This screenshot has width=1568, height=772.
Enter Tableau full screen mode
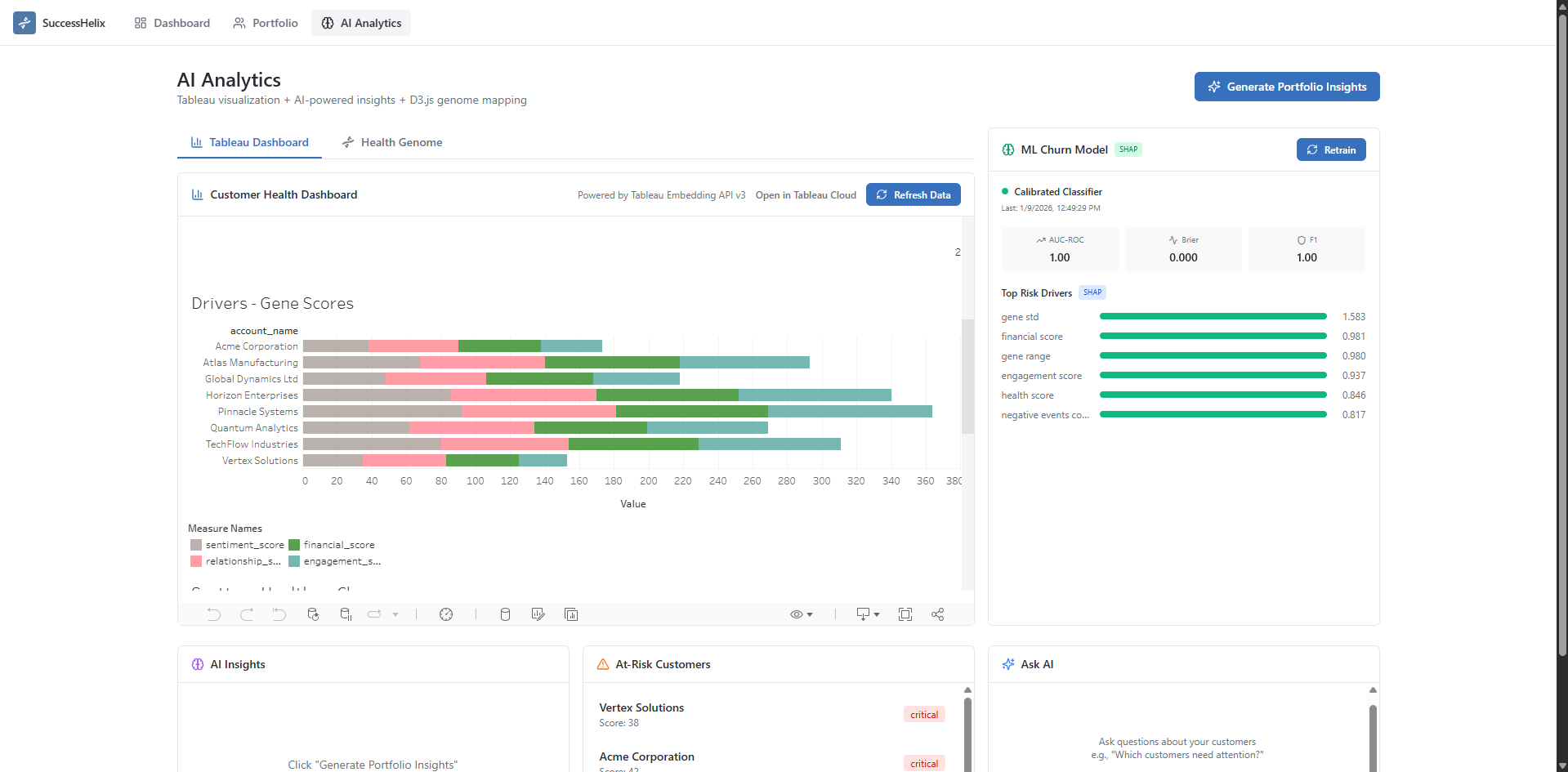pos(905,614)
